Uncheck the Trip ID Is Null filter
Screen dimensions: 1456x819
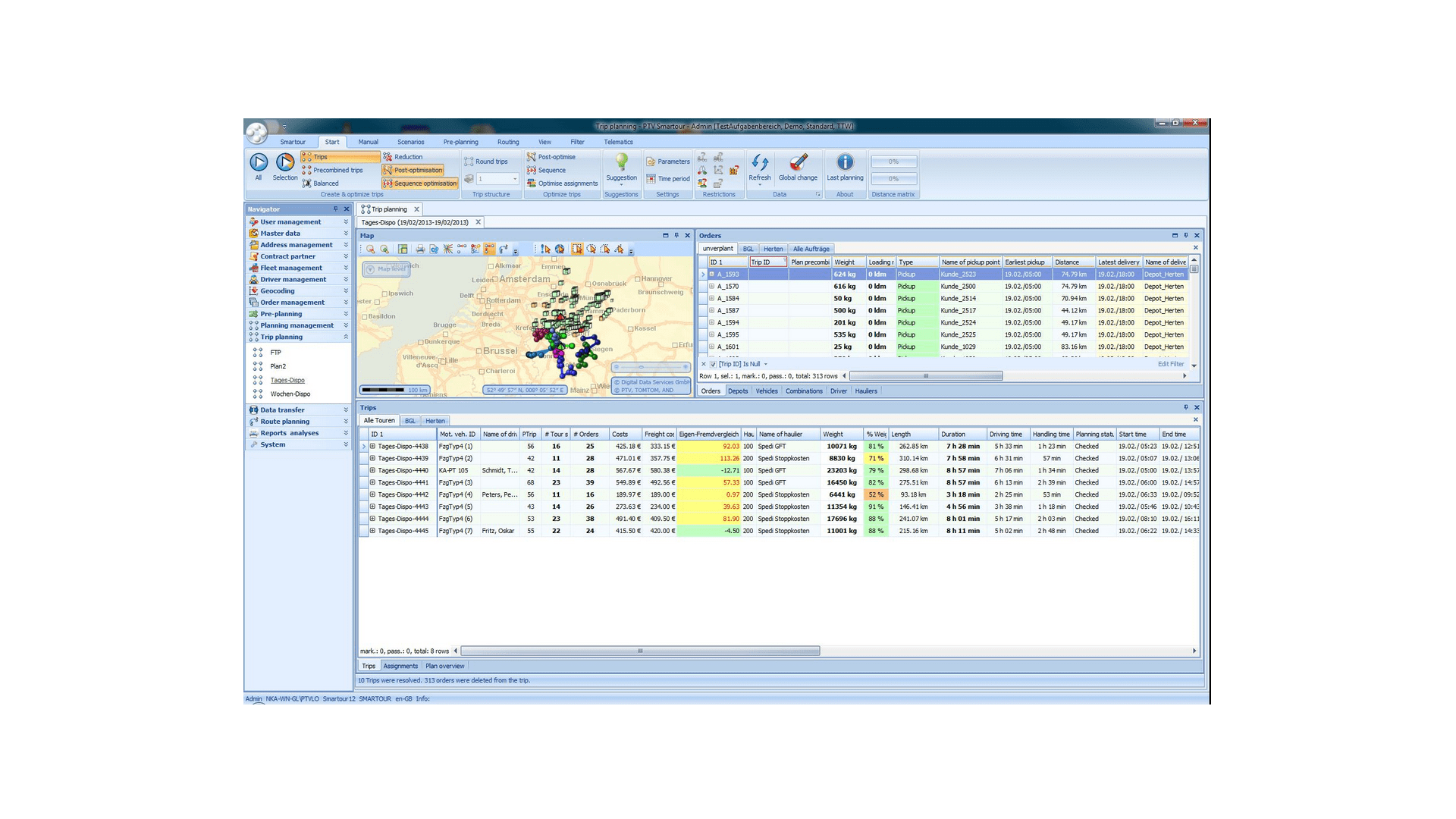(713, 365)
